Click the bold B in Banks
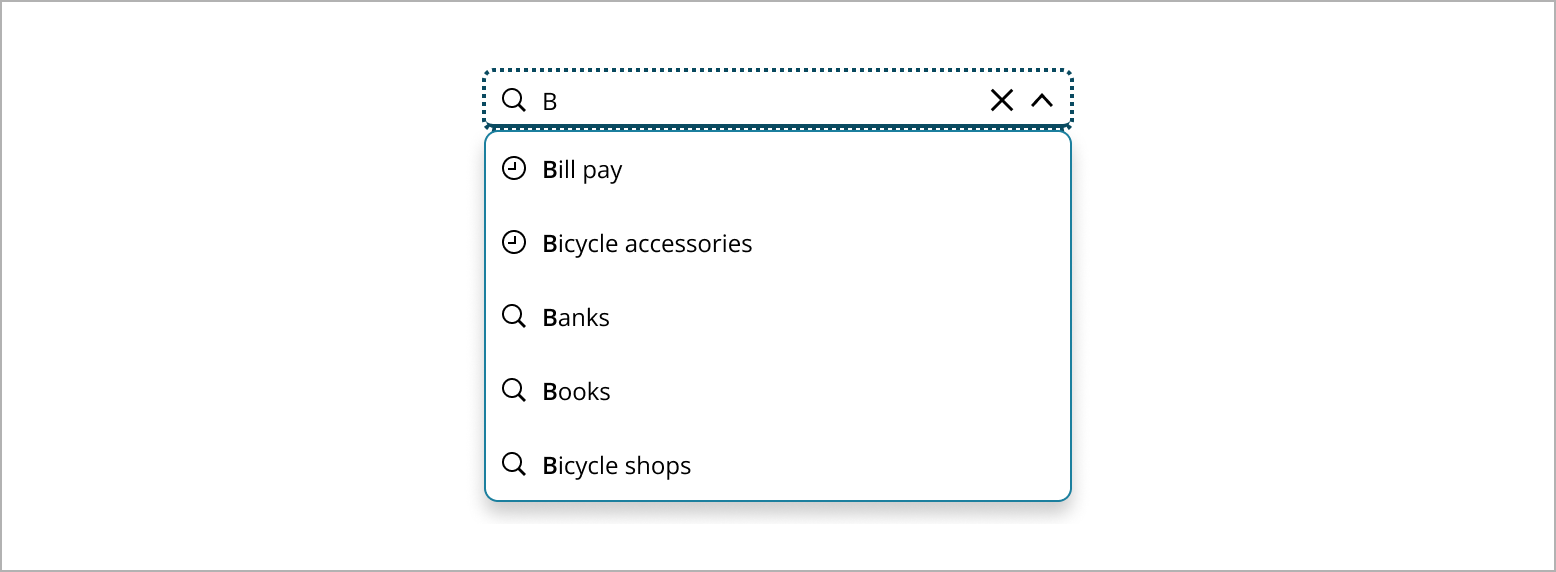 pyautogui.click(x=549, y=318)
